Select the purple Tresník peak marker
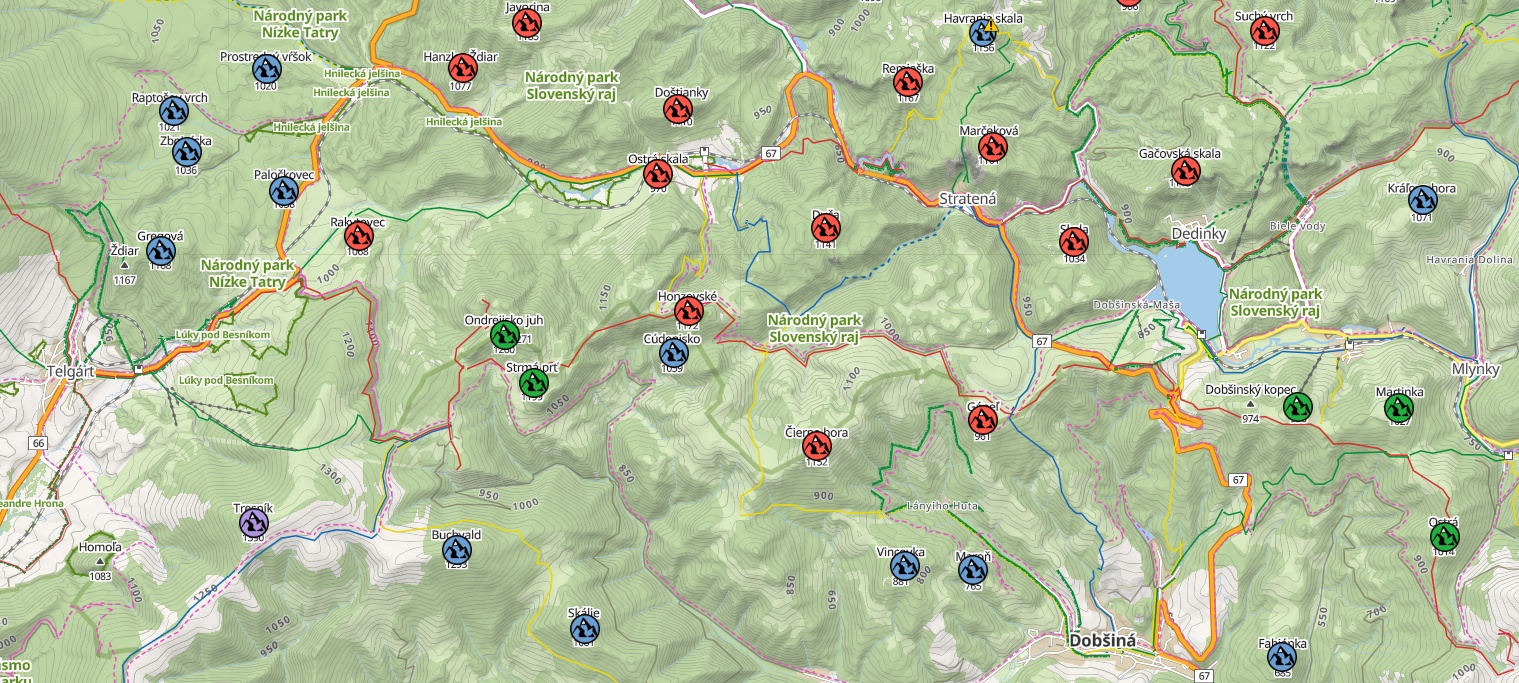Image resolution: width=1519 pixels, height=683 pixels. (x=254, y=522)
